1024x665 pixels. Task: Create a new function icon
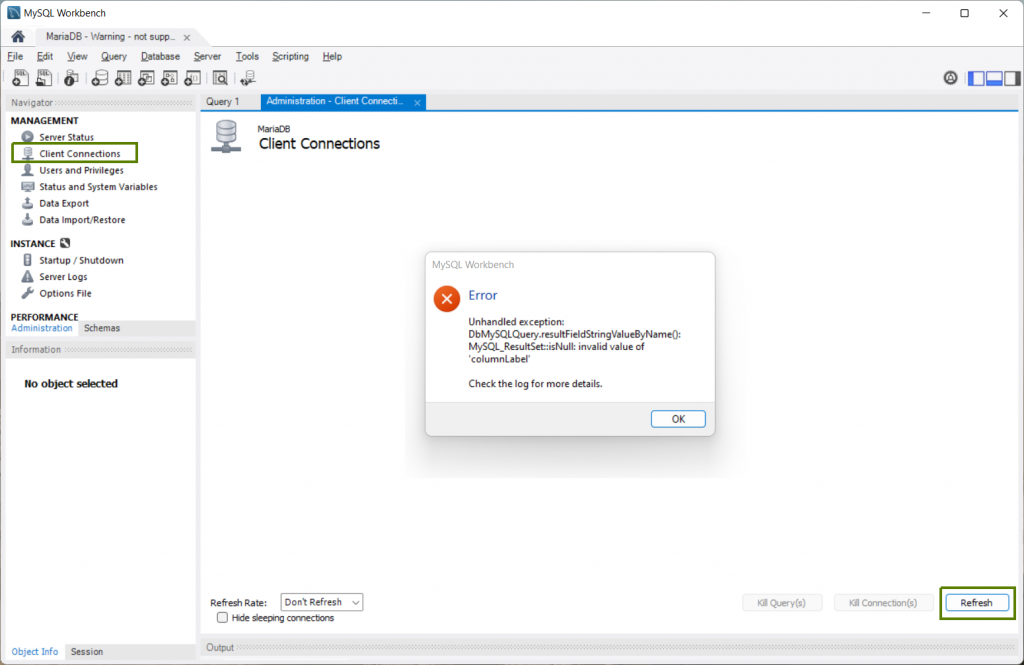coord(193,78)
